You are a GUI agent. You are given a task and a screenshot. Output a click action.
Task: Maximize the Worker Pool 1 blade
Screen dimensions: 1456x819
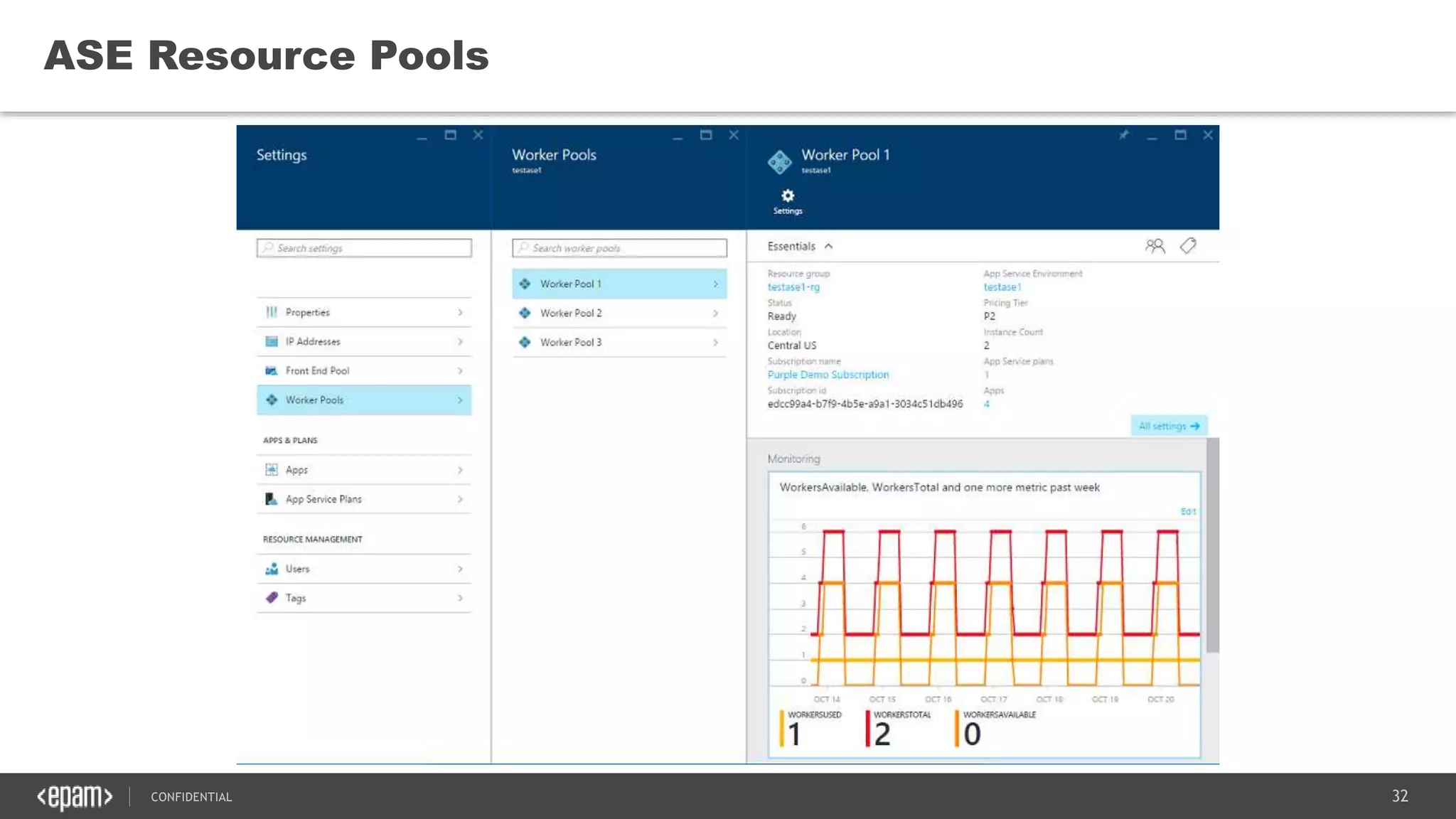point(1180,134)
